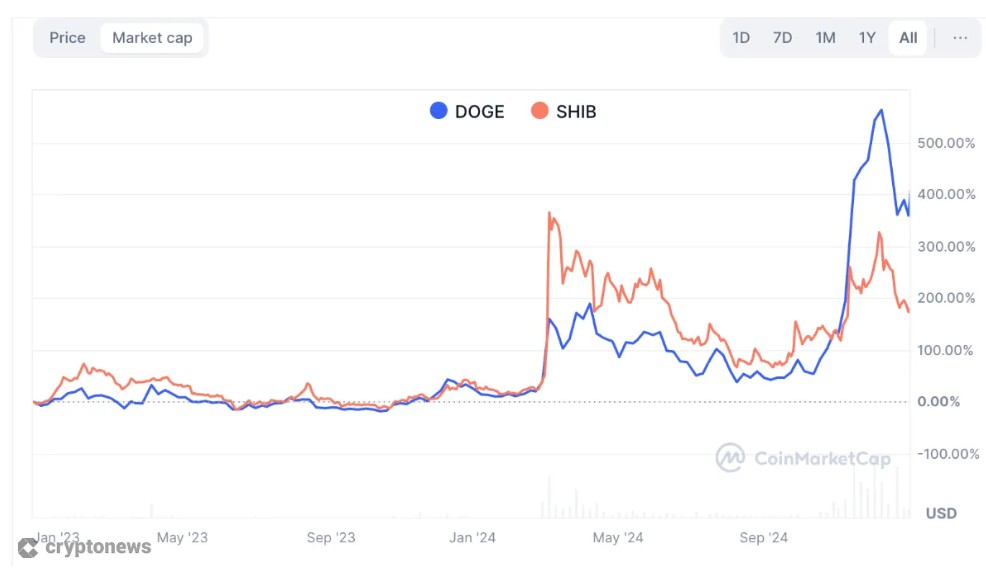Choose the 7D time range

coord(782,38)
